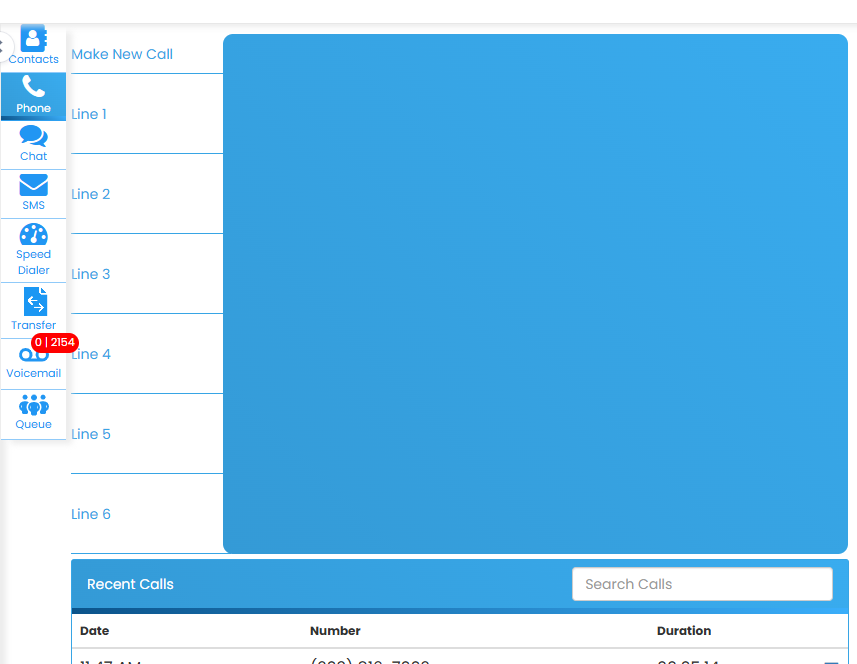
Task: Open the Contacts panel
Action: coord(33,43)
